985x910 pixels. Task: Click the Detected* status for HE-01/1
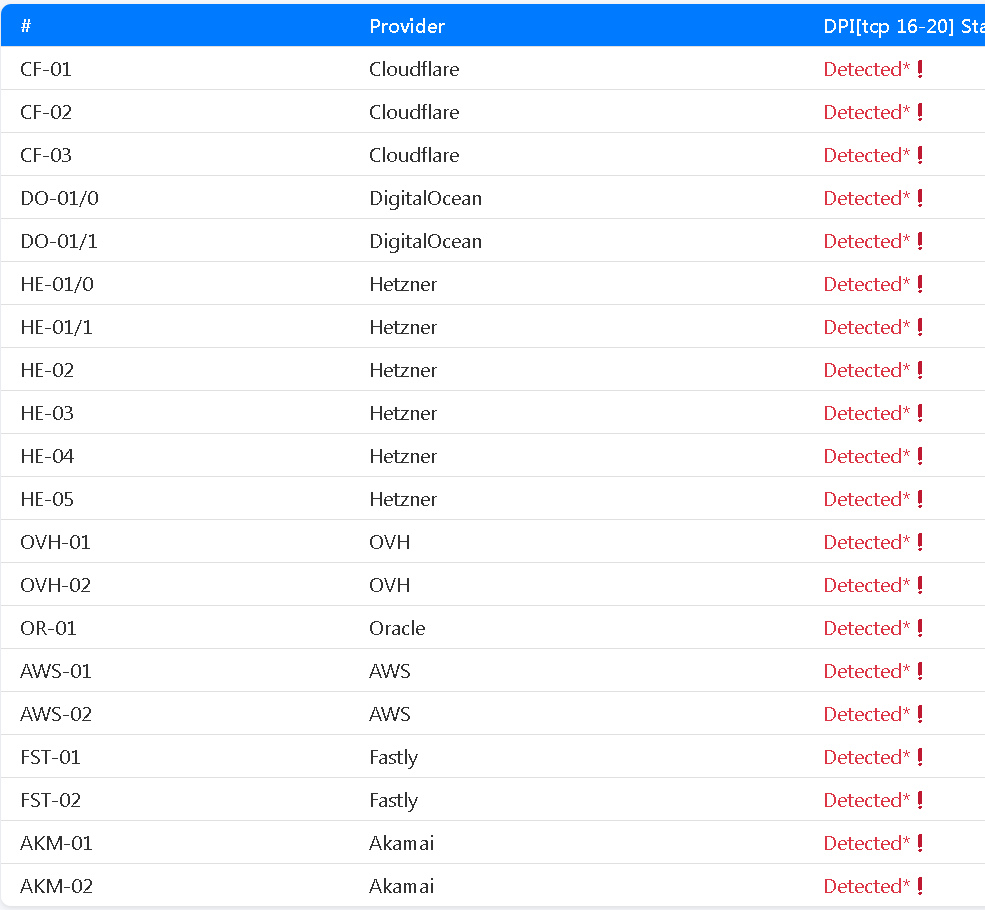pos(866,327)
